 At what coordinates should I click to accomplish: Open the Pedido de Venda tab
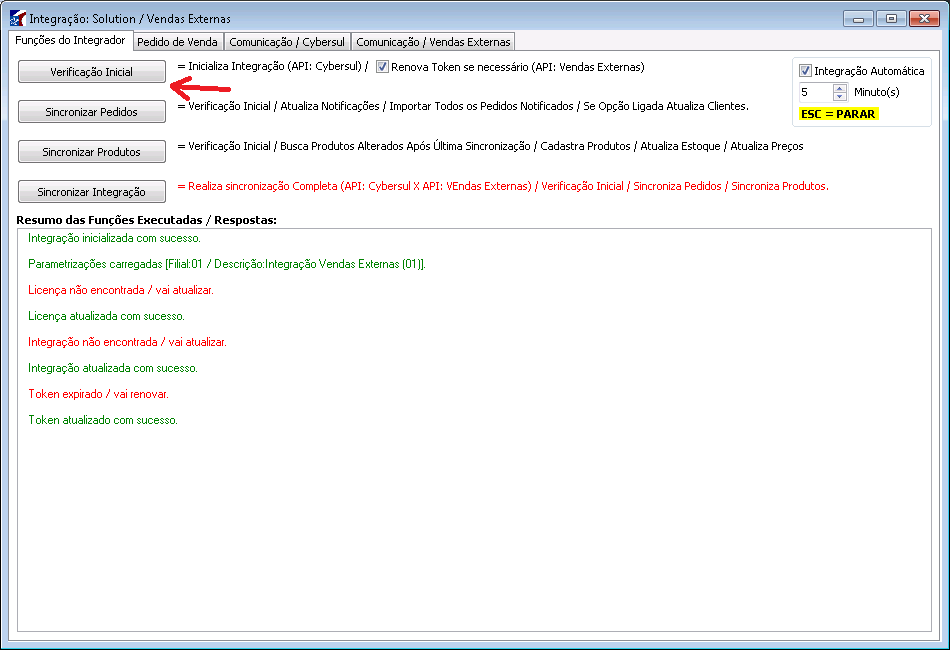coord(178,42)
